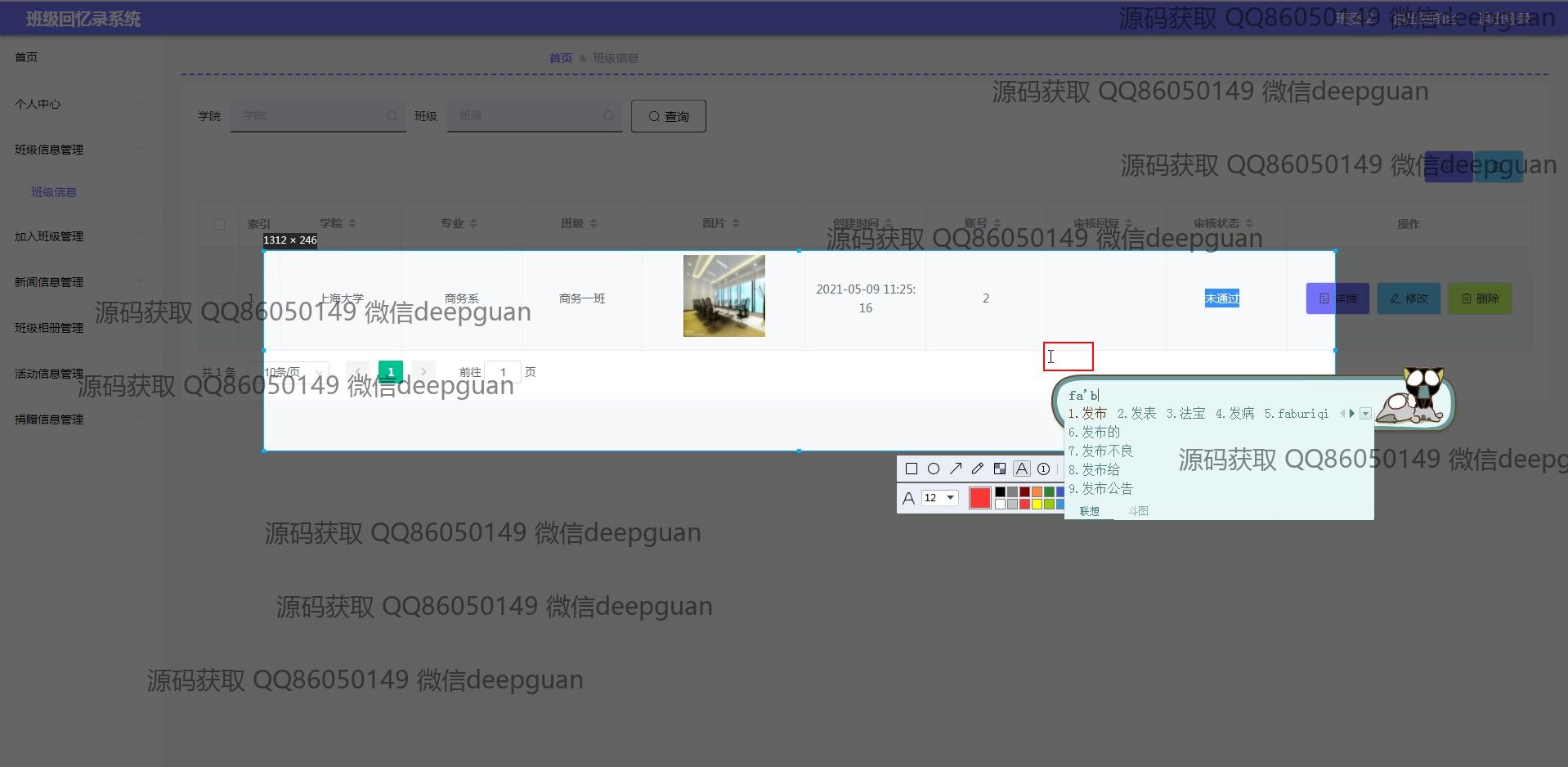Click the conference room thumbnail image
The image size is (1568, 767).
coord(724,296)
